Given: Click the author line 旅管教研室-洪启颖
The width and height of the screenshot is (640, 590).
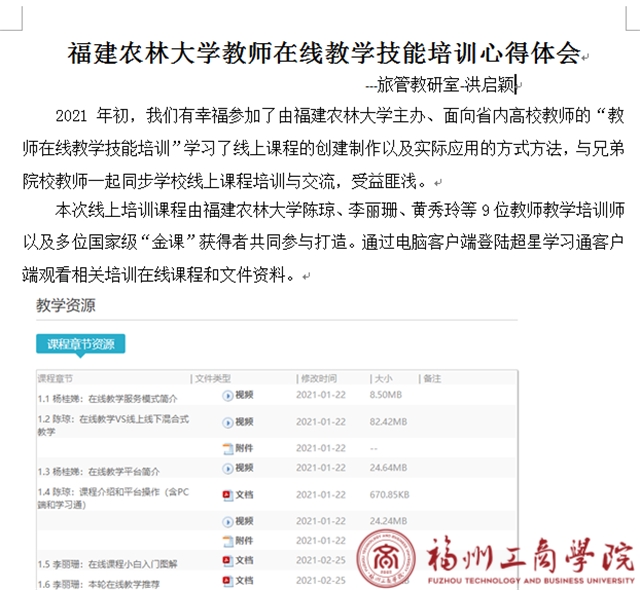Looking at the screenshot, I should coord(441,85).
